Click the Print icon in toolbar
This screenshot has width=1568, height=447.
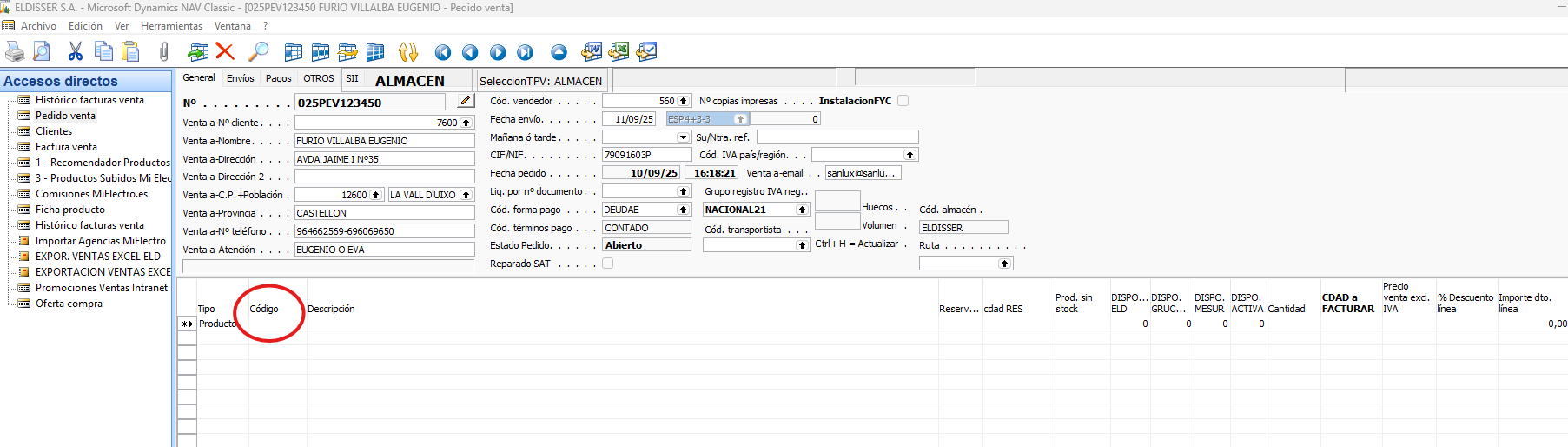click(x=15, y=52)
